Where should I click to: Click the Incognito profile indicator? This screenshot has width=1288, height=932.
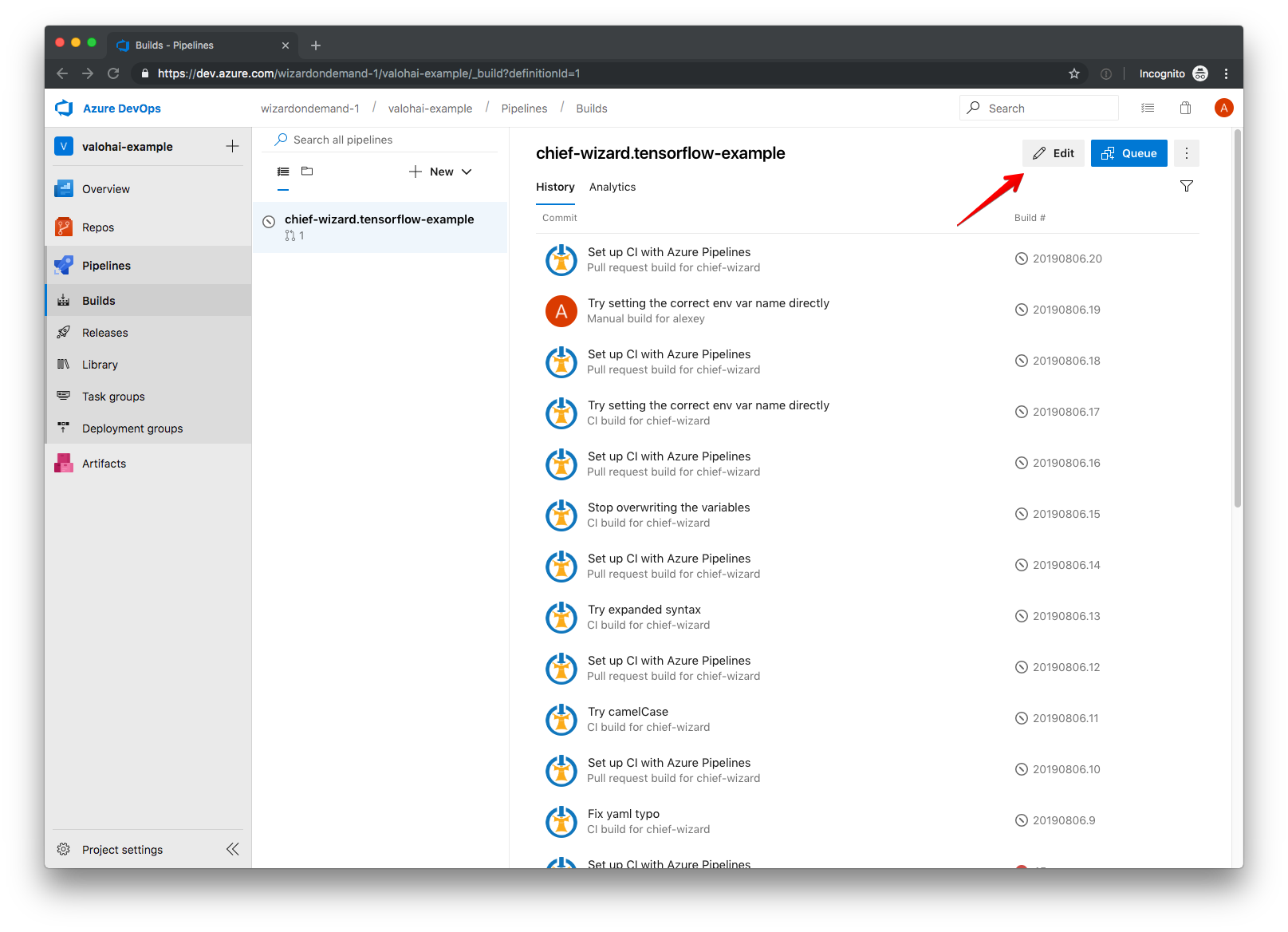(x=1173, y=73)
